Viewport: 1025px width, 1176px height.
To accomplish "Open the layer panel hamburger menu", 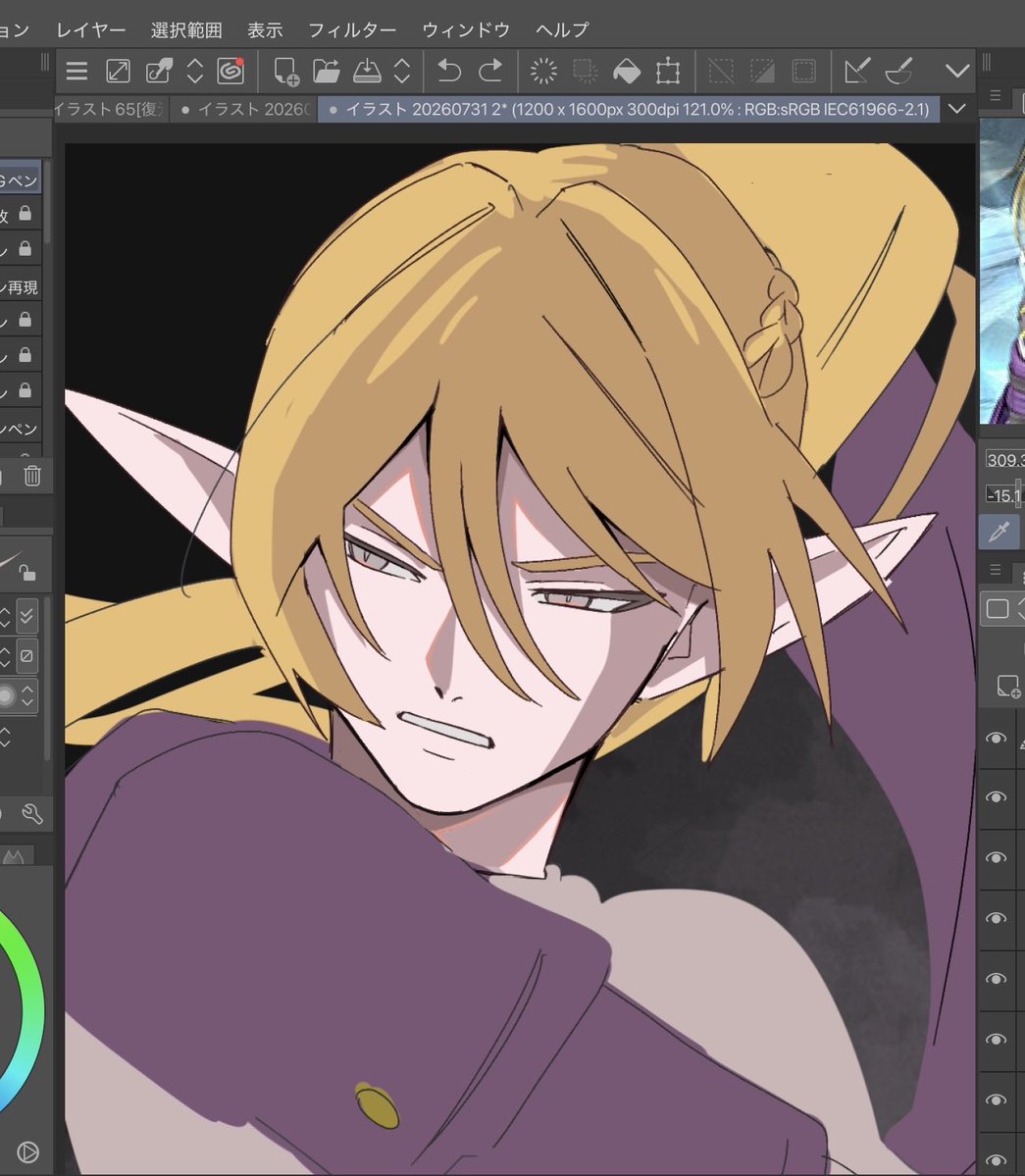I will click(995, 570).
